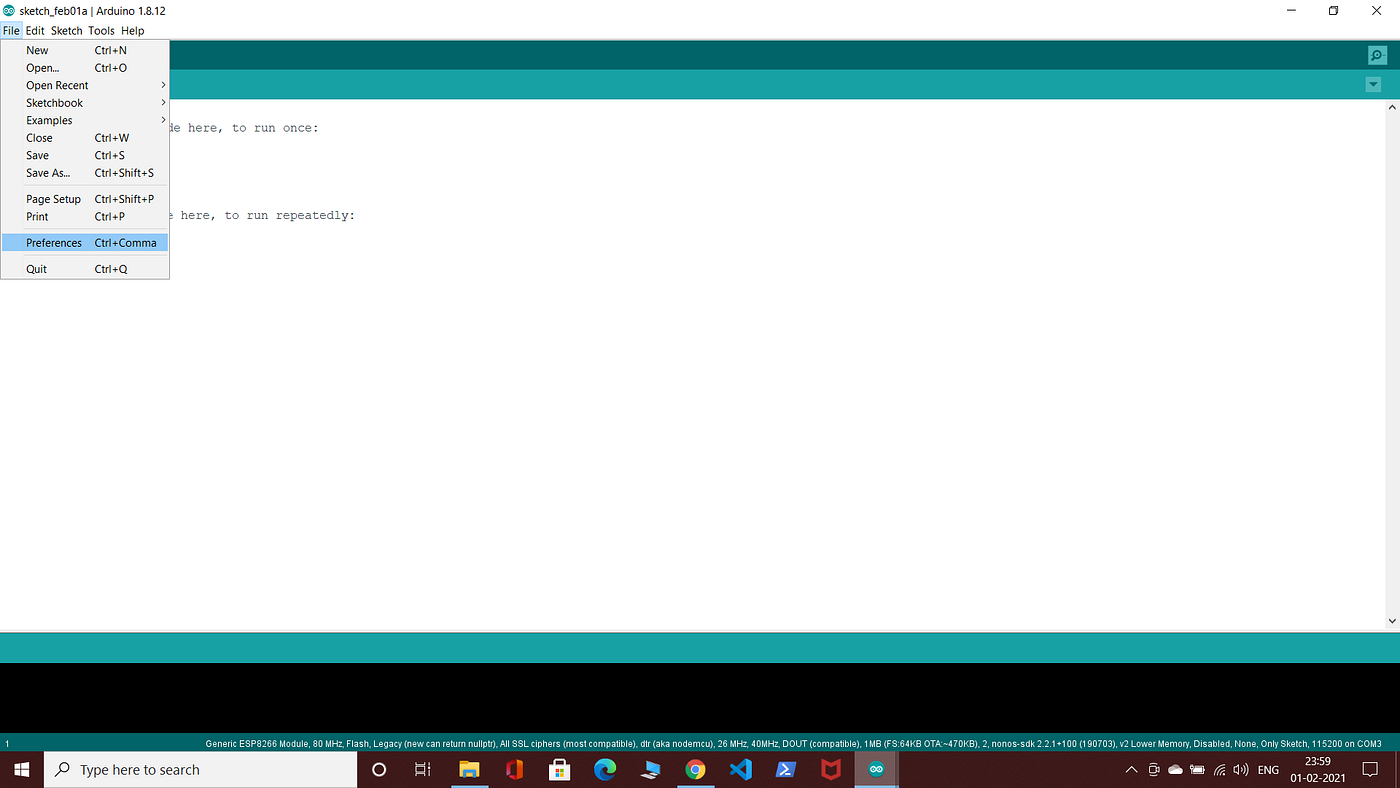Viewport: 1400px width, 788px height.
Task: Open the OneDrive cloud tray icon
Action: [x=1175, y=770]
